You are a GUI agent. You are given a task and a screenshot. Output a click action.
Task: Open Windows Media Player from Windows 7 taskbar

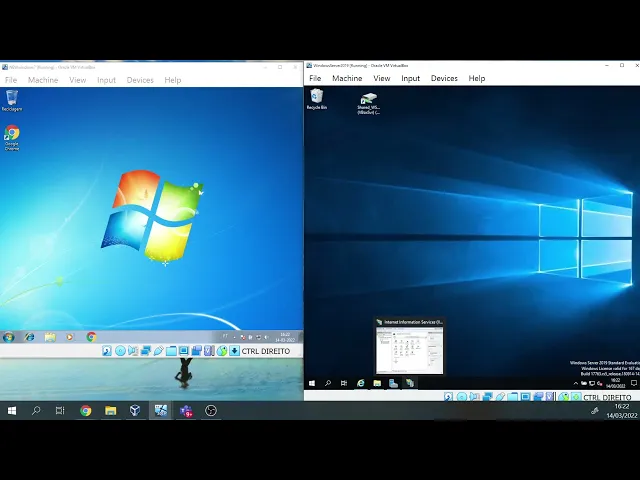pyautogui.click(x=70, y=337)
